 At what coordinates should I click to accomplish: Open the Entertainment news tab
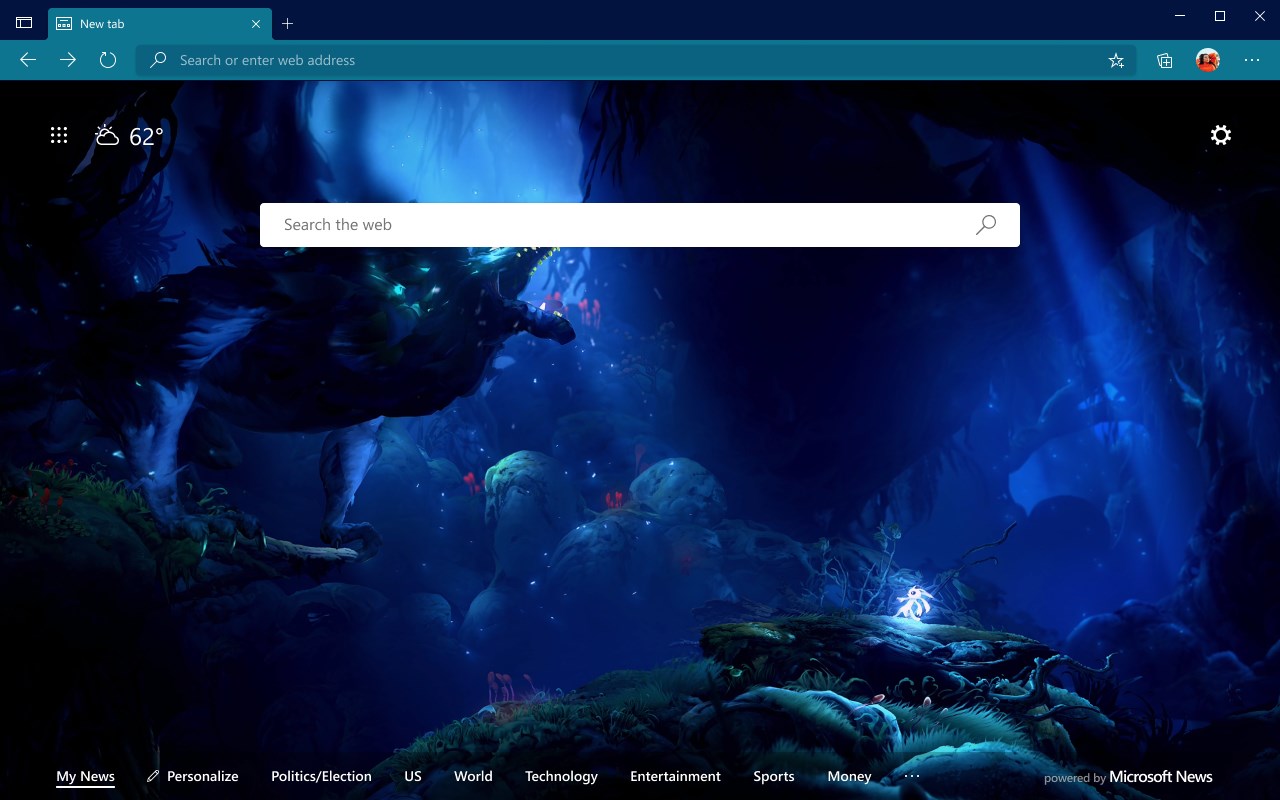point(675,776)
